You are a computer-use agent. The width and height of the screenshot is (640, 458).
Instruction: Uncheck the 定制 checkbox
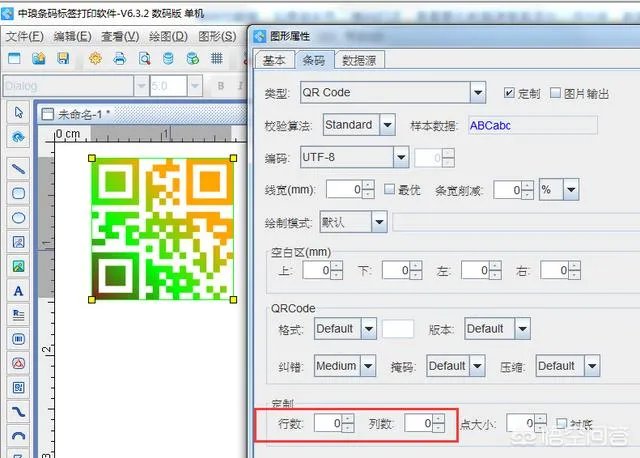[x=509, y=93]
